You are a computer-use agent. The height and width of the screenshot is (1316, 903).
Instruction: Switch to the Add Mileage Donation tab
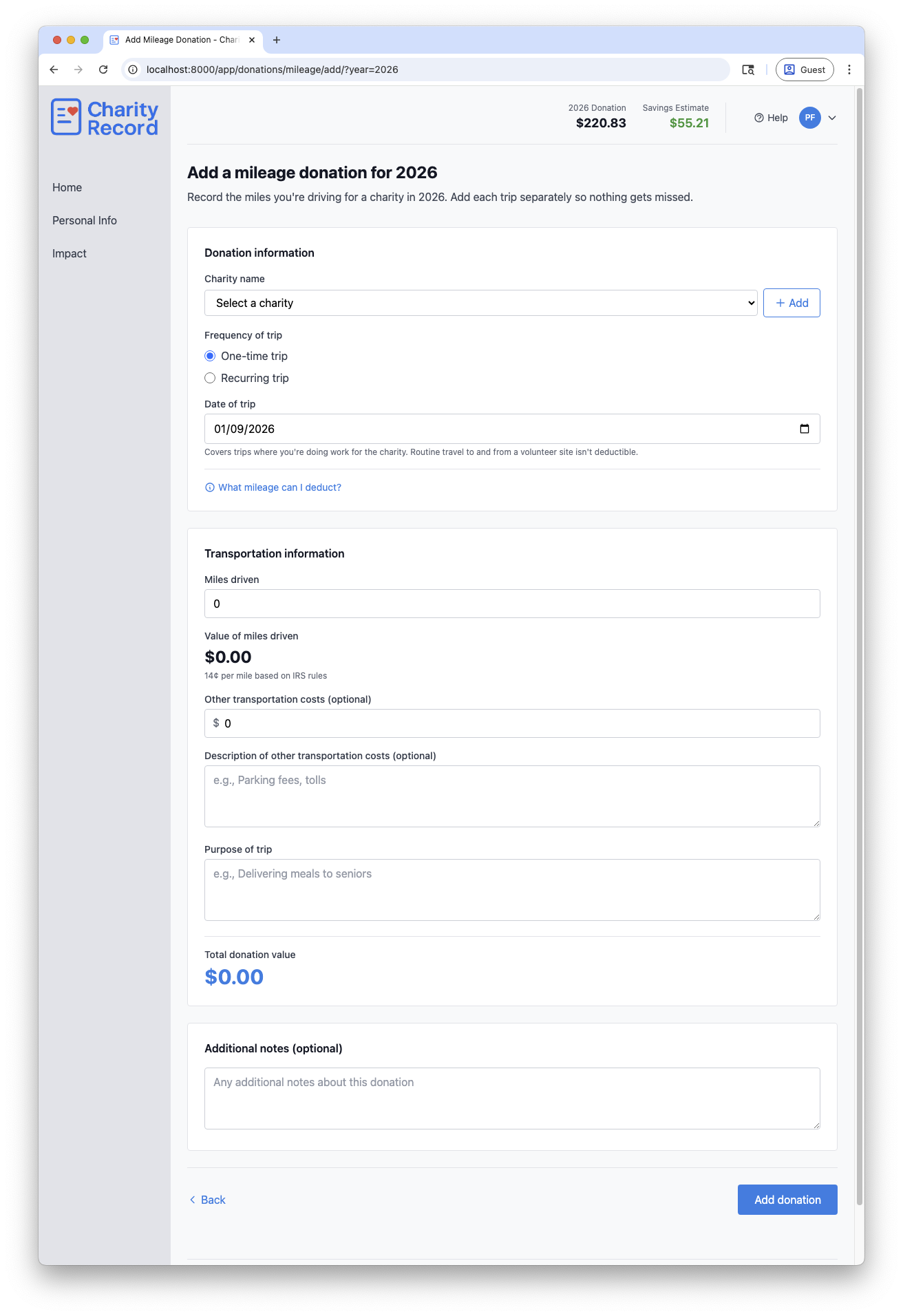(x=182, y=40)
